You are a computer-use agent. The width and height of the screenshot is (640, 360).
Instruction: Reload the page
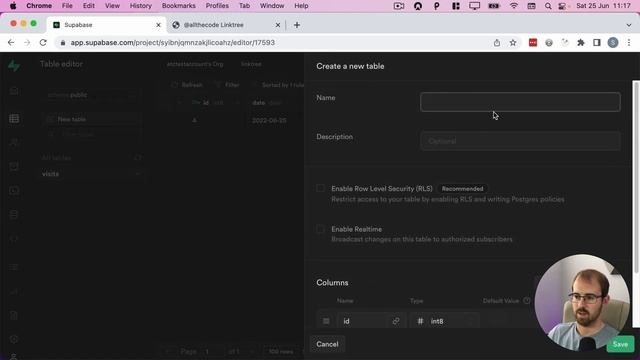click(43, 42)
